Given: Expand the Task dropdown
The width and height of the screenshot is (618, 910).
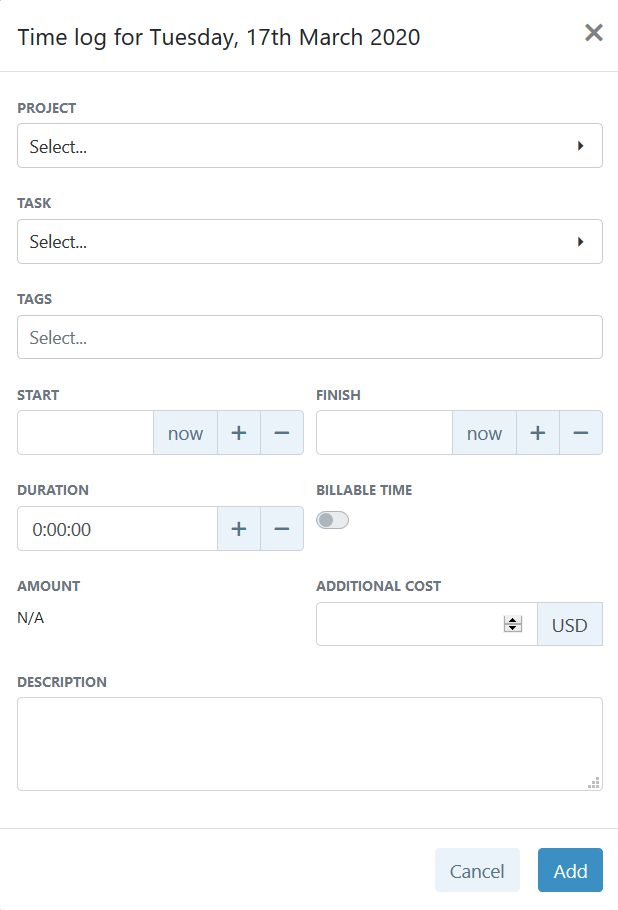Looking at the screenshot, I should [310, 242].
